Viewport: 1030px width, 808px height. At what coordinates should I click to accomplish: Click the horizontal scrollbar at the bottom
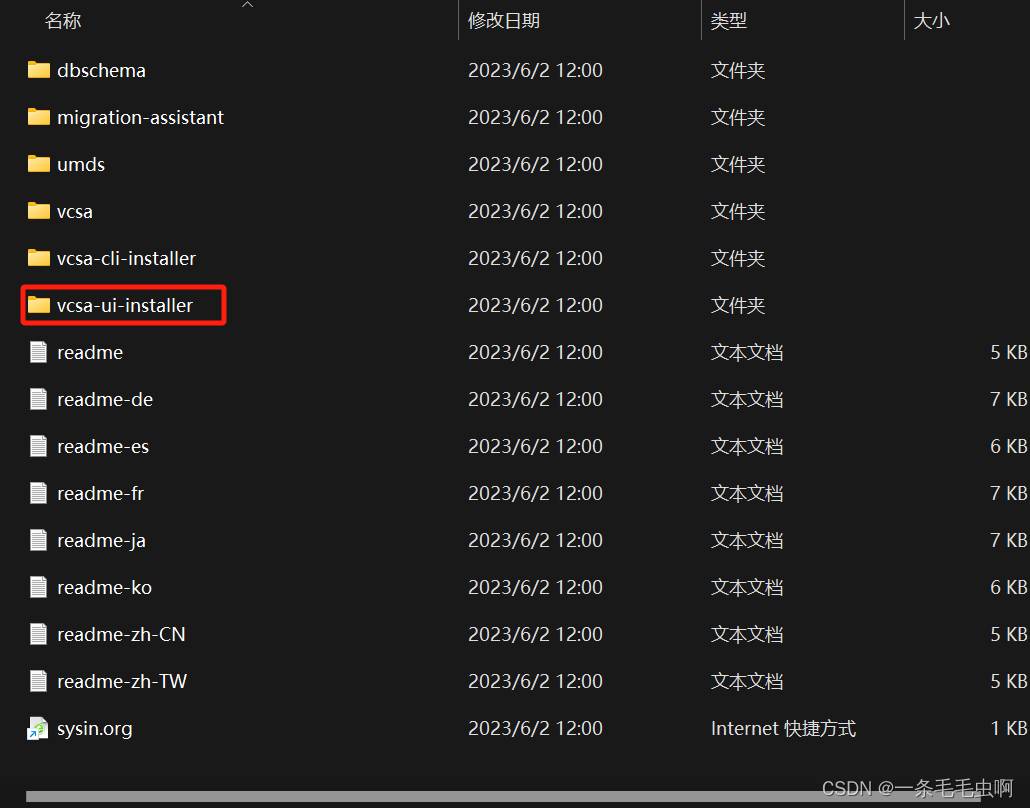[x=500, y=797]
